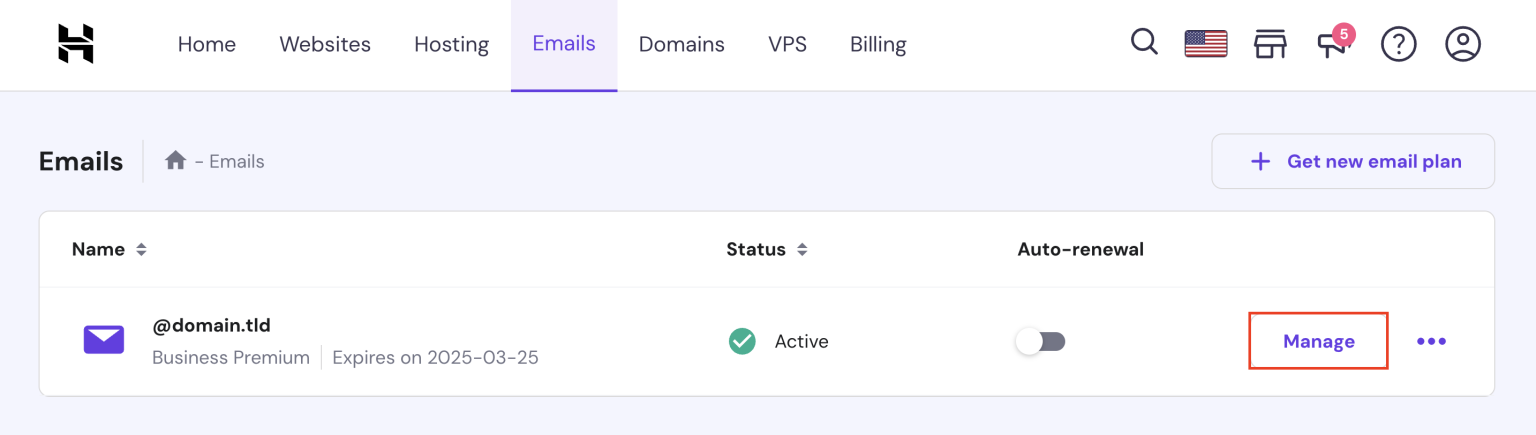
Task: Click the Manage button
Action: click(1318, 342)
